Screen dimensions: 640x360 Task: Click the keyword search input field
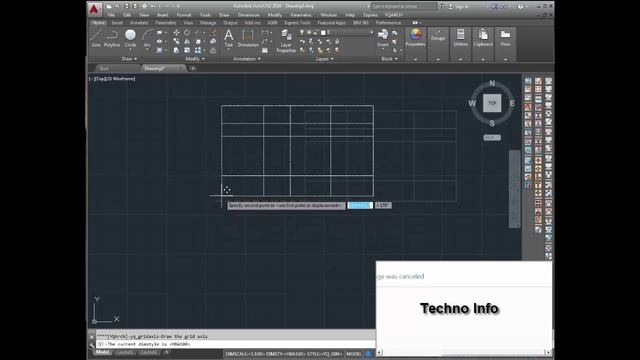coord(403,7)
